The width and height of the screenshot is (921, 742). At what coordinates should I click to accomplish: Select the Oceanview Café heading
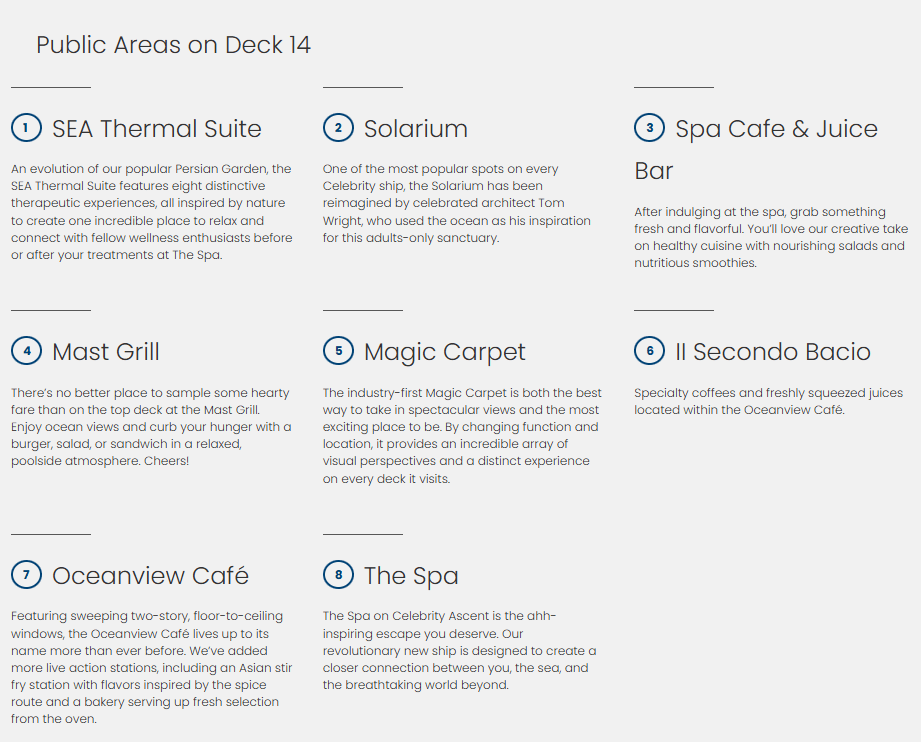150,576
